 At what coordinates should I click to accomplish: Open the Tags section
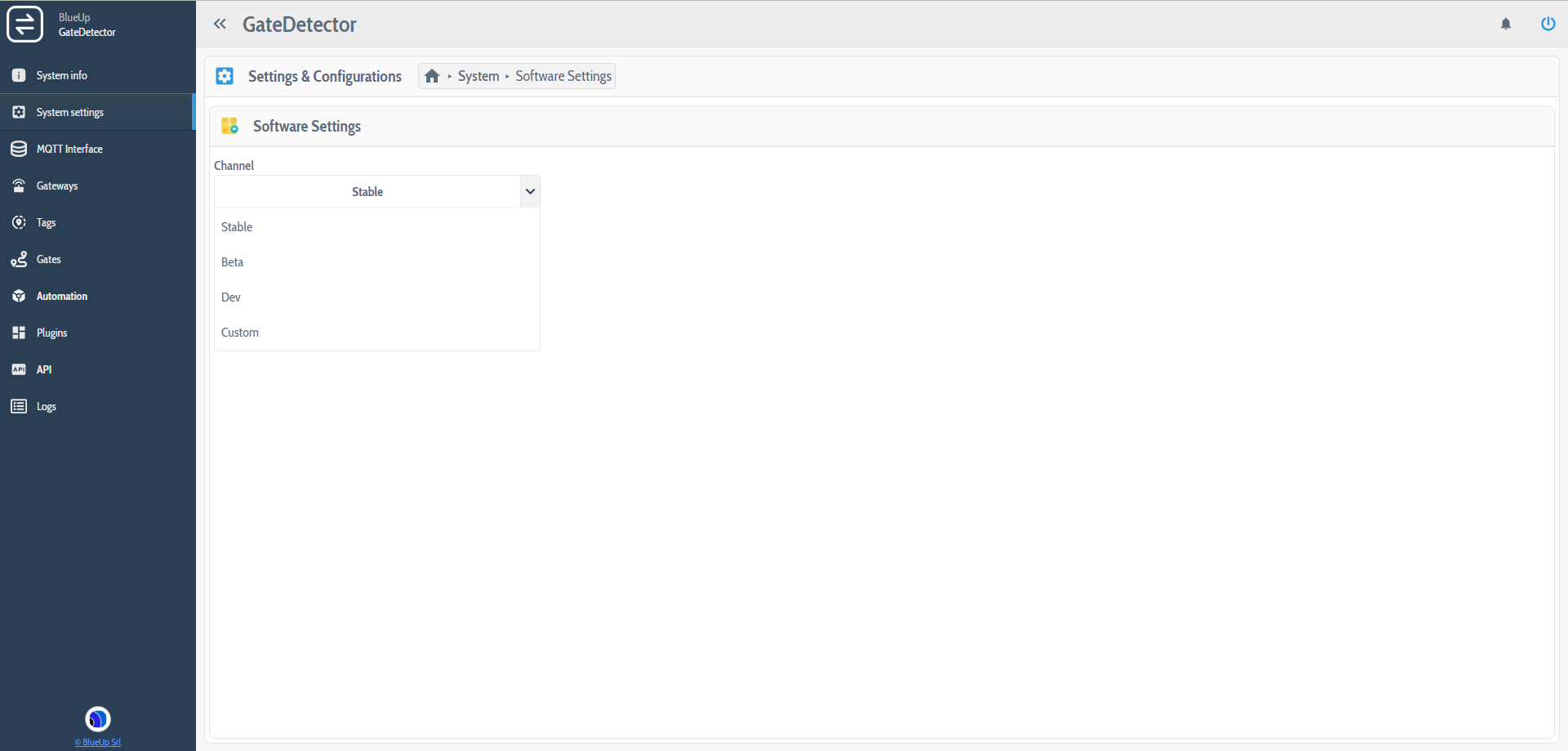click(x=46, y=222)
